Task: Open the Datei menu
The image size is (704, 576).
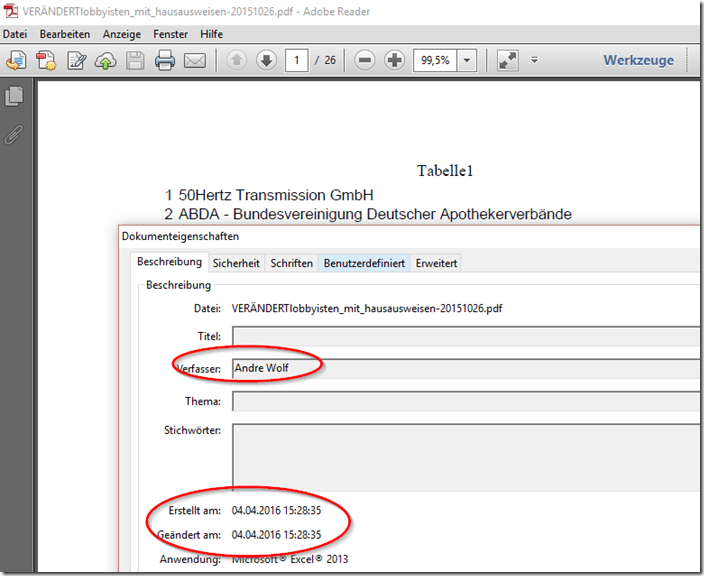Action: [15, 34]
